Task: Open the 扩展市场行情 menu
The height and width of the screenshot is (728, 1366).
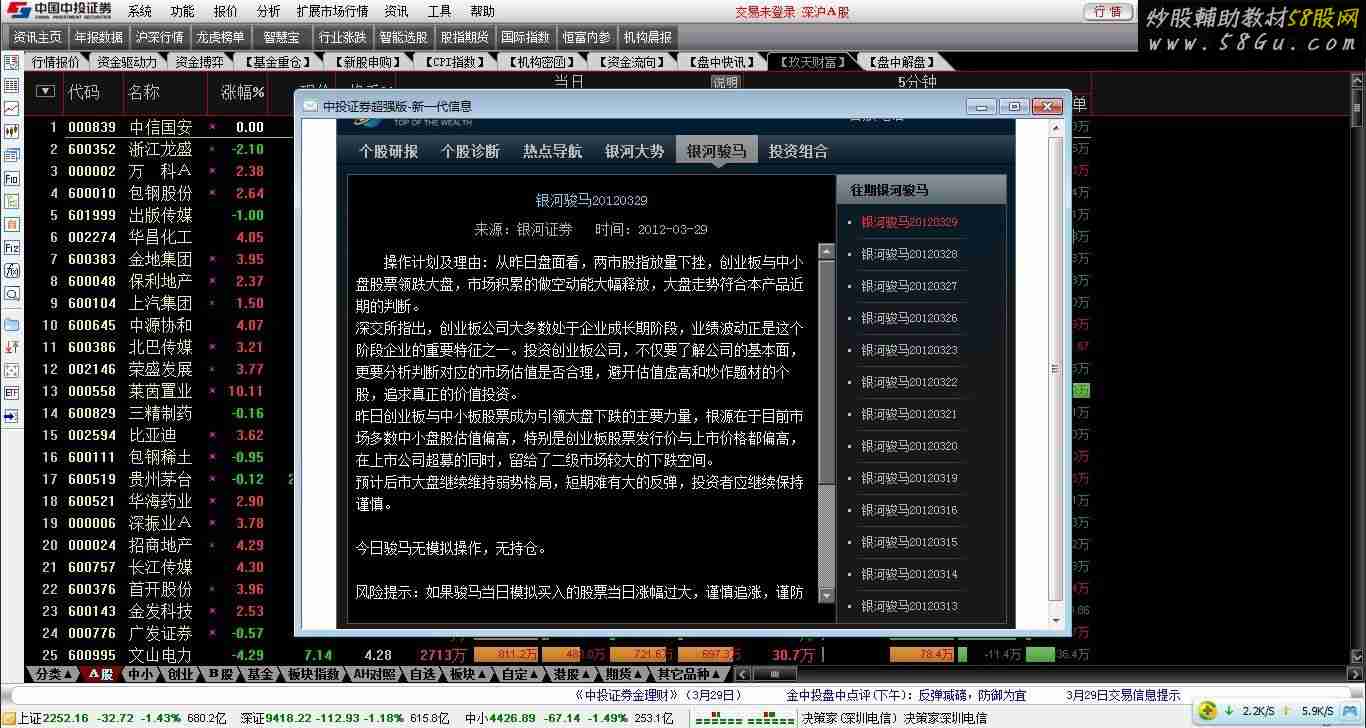Action: [332, 12]
